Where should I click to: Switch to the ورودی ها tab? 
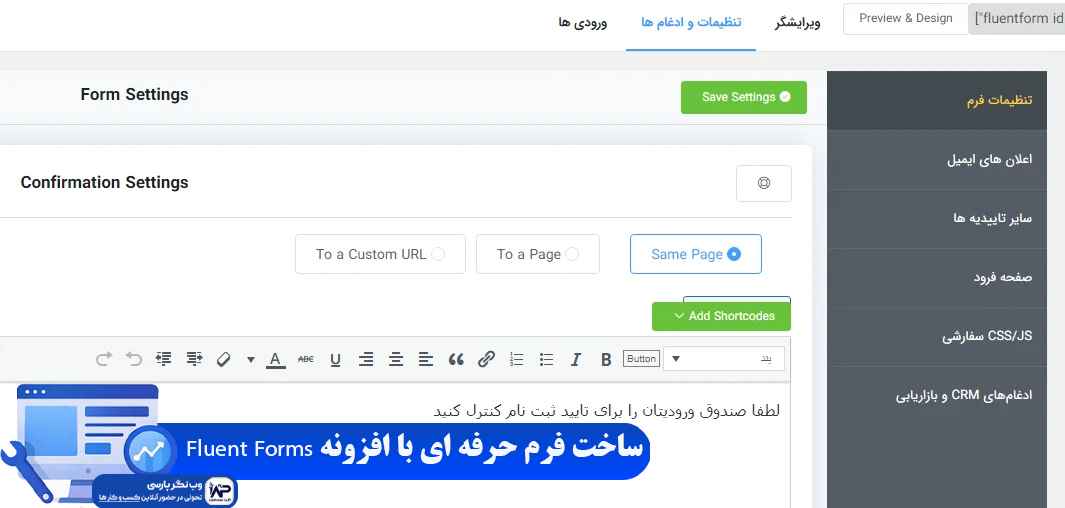click(583, 22)
